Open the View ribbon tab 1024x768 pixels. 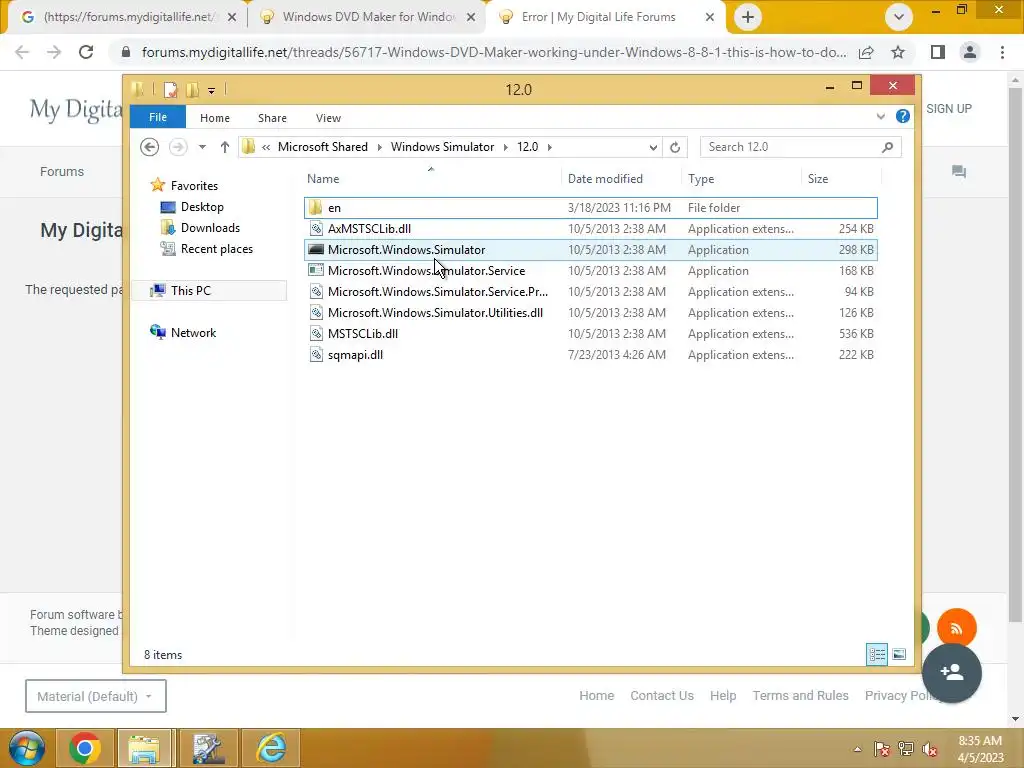pyautogui.click(x=328, y=118)
